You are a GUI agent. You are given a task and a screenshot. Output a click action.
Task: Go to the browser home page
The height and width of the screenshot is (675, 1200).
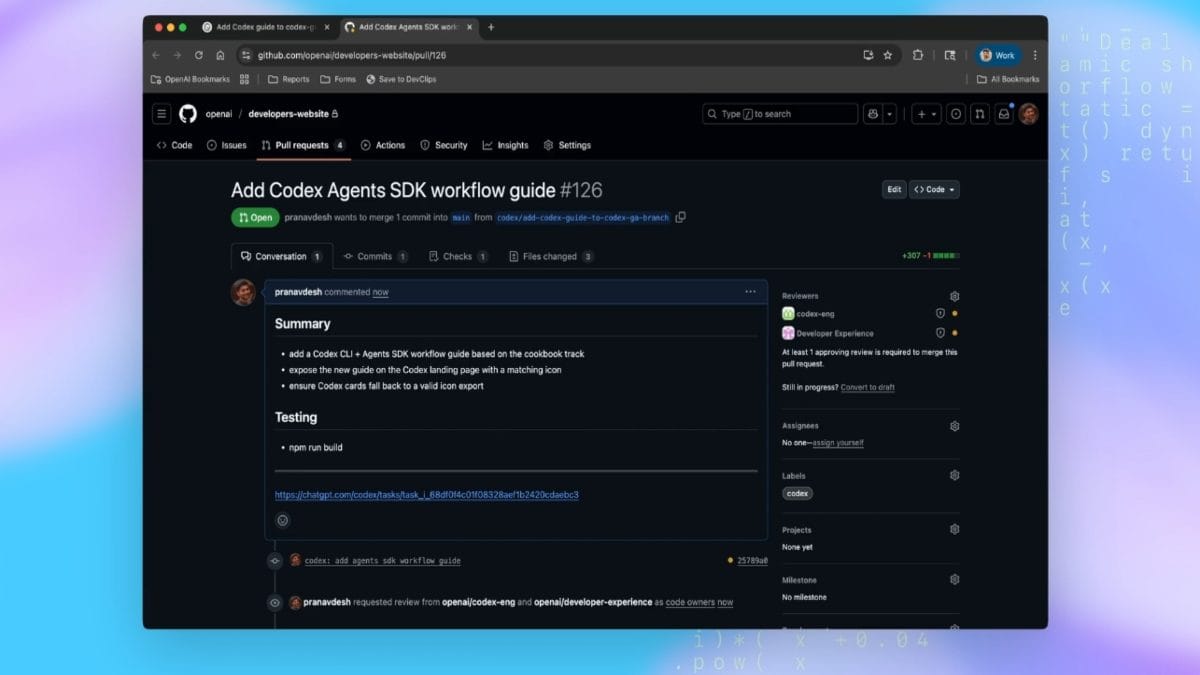coord(220,56)
